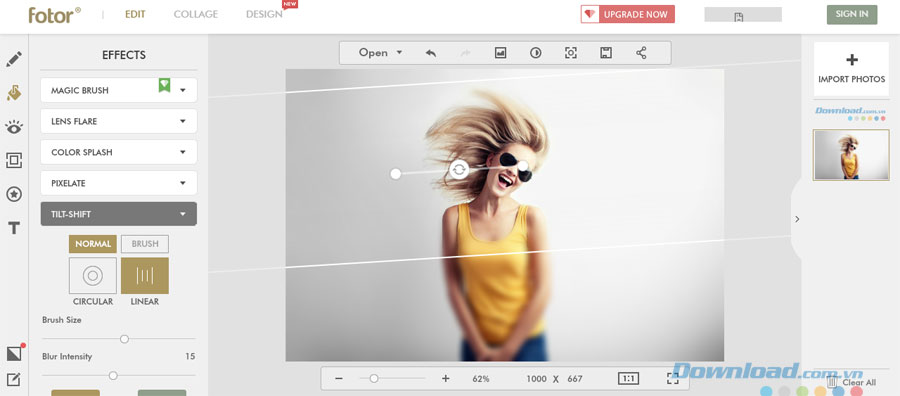The image size is (900, 396).
Task: Click the 62% zoom value
Action: point(480,379)
